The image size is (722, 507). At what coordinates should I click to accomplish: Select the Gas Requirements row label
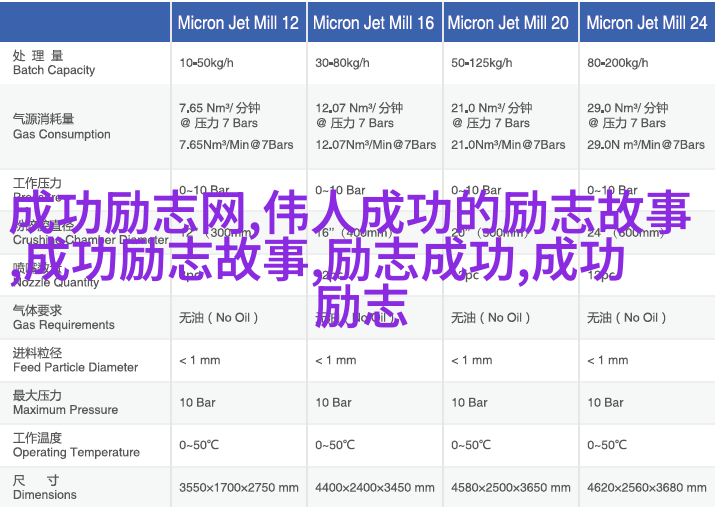pos(64,318)
